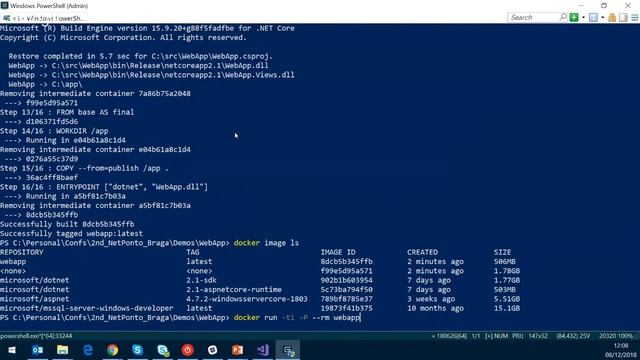This screenshot has width=640, height=360.
Task: Select the Windows PowerShell console tab
Action: tap(44, 18)
